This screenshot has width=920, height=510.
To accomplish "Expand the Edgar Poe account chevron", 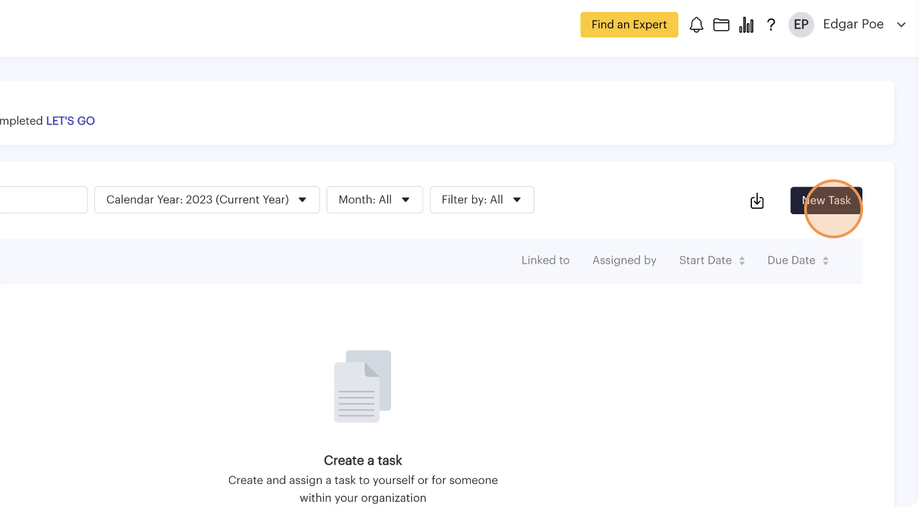I will [x=901, y=25].
